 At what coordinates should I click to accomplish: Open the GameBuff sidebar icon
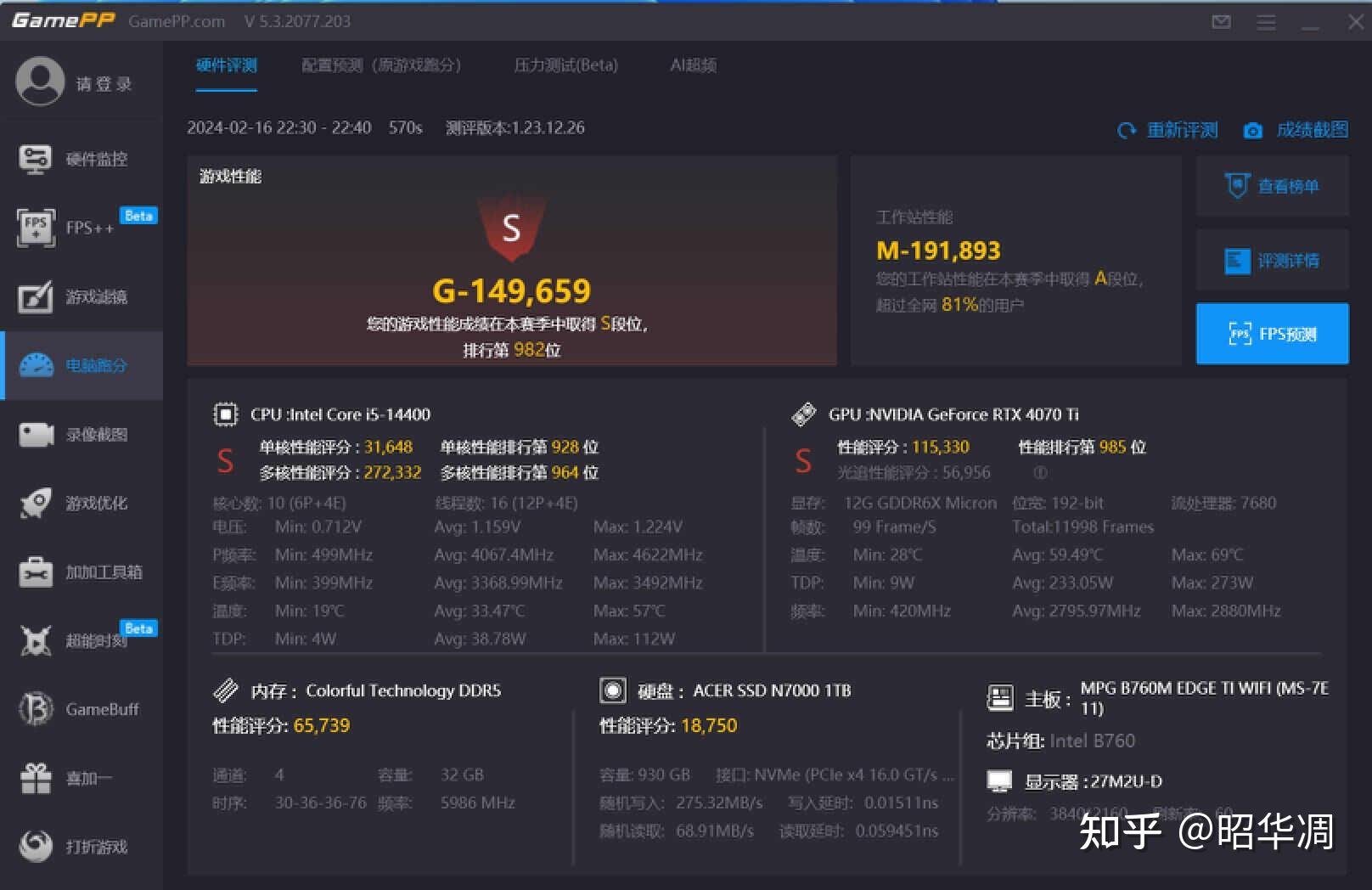coord(36,709)
